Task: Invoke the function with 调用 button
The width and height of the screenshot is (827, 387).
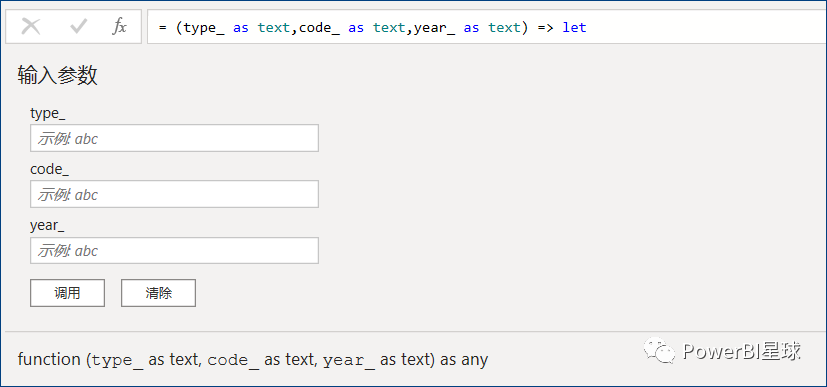Action: 68,293
